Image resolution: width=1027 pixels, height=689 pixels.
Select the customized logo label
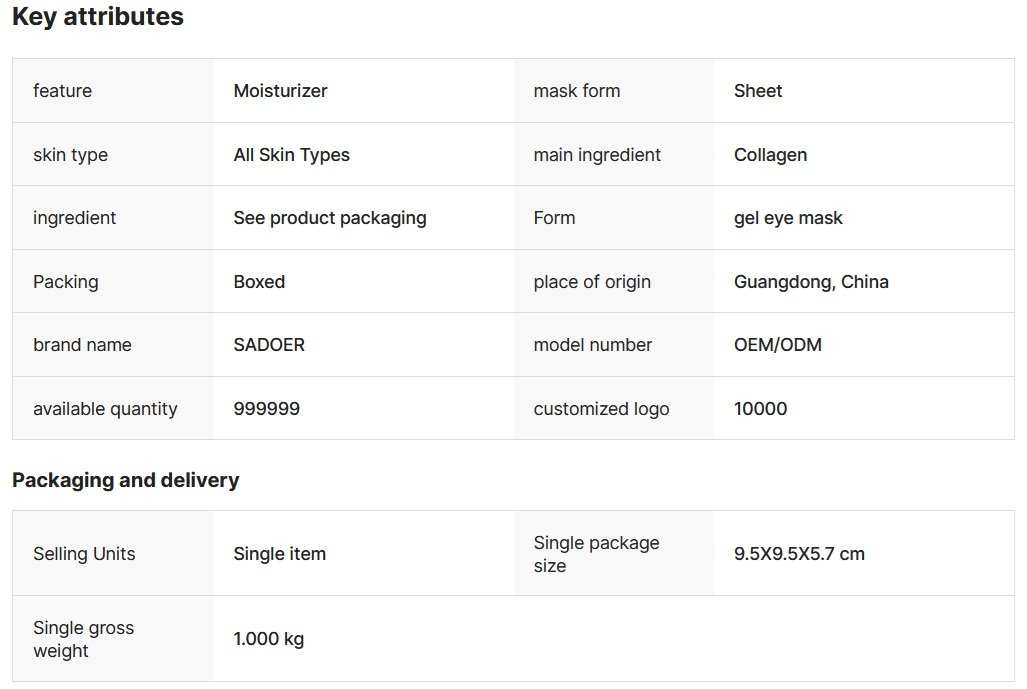click(601, 409)
